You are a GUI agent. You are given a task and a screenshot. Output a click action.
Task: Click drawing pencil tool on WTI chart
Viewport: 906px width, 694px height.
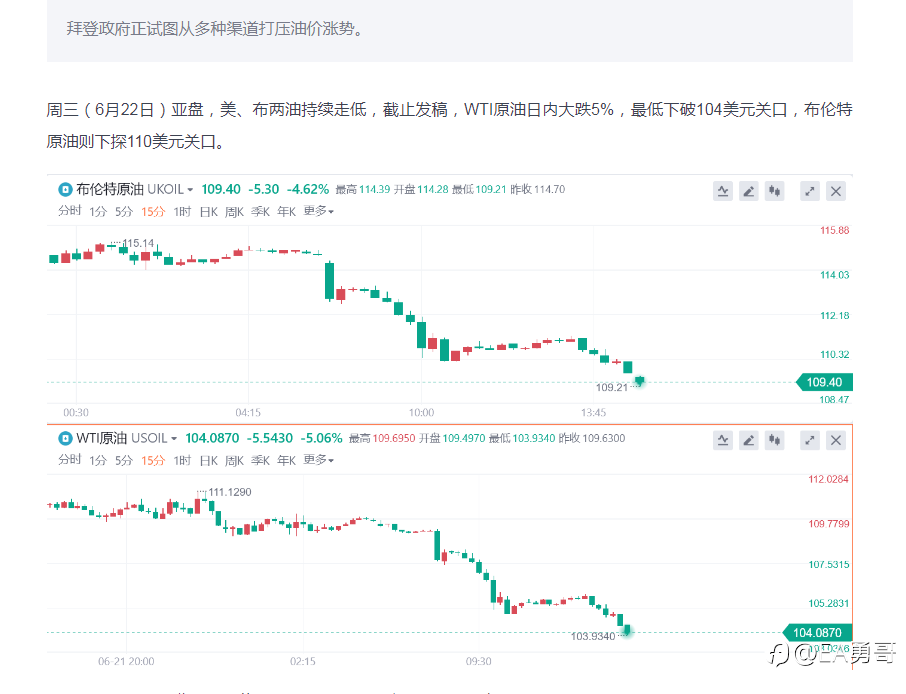coord(748,440)
